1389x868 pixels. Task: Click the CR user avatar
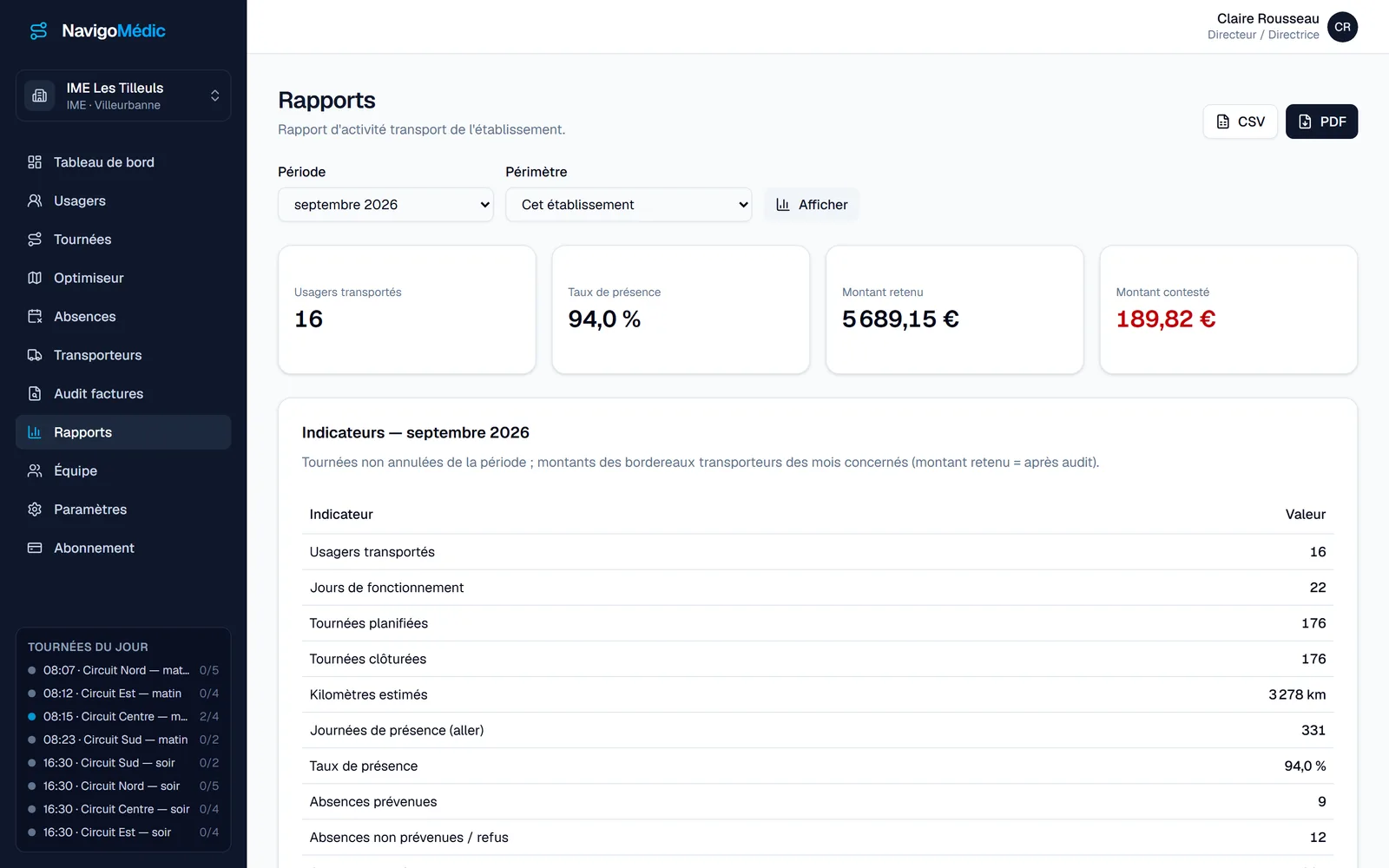tap(1342, 27)
